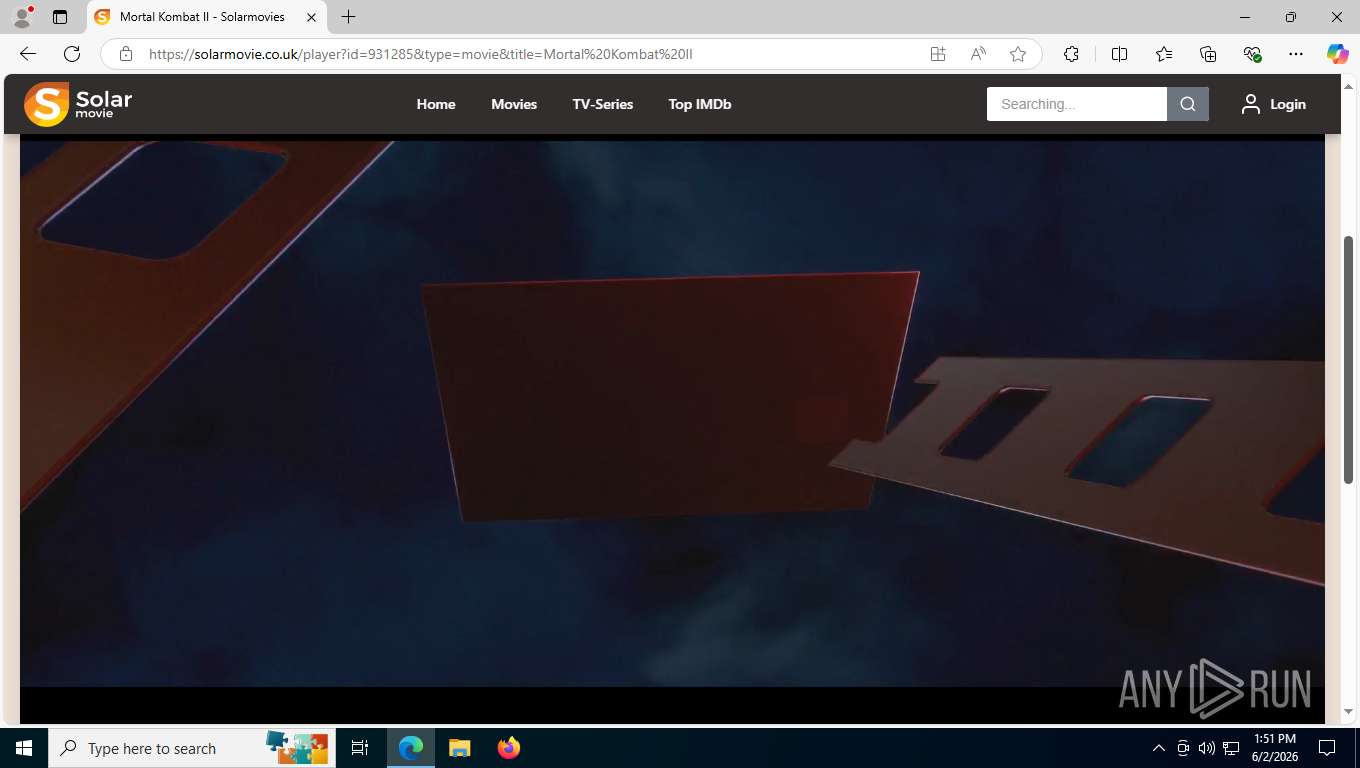Open Collections panel

click(x=1208, y=54)
